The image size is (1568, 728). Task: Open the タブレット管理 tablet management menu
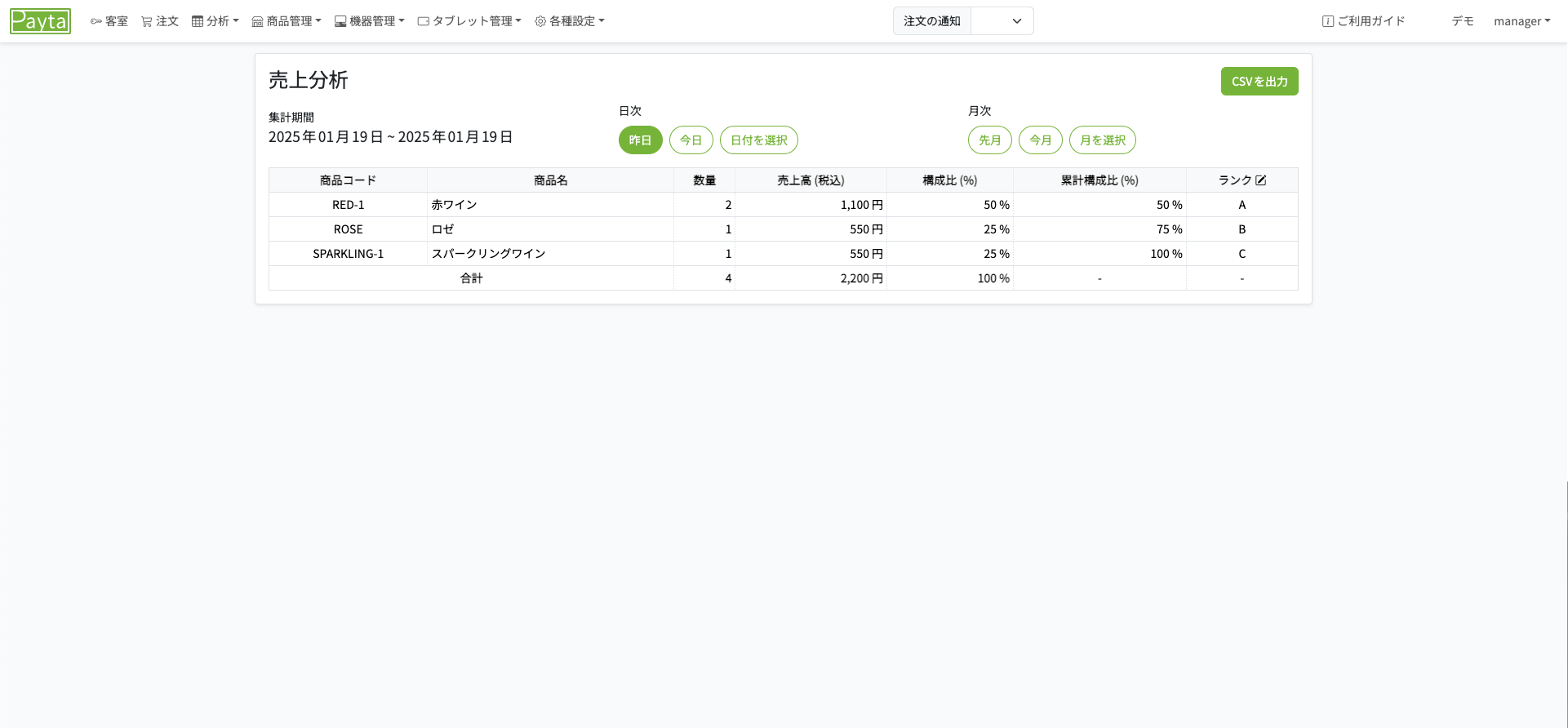(x=469, y=21)
